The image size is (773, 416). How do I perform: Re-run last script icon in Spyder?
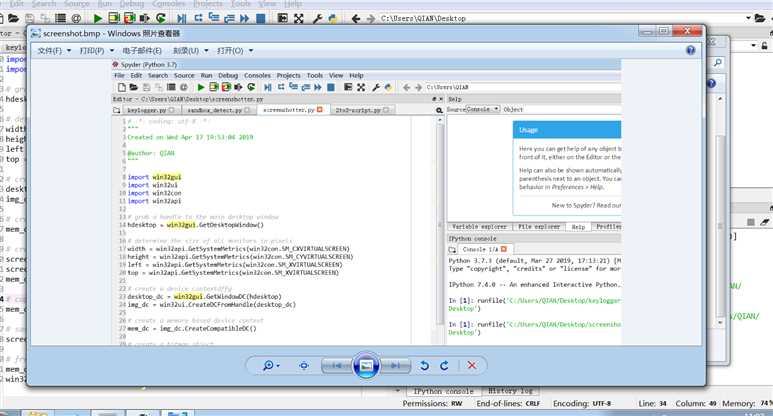point(161,18)
